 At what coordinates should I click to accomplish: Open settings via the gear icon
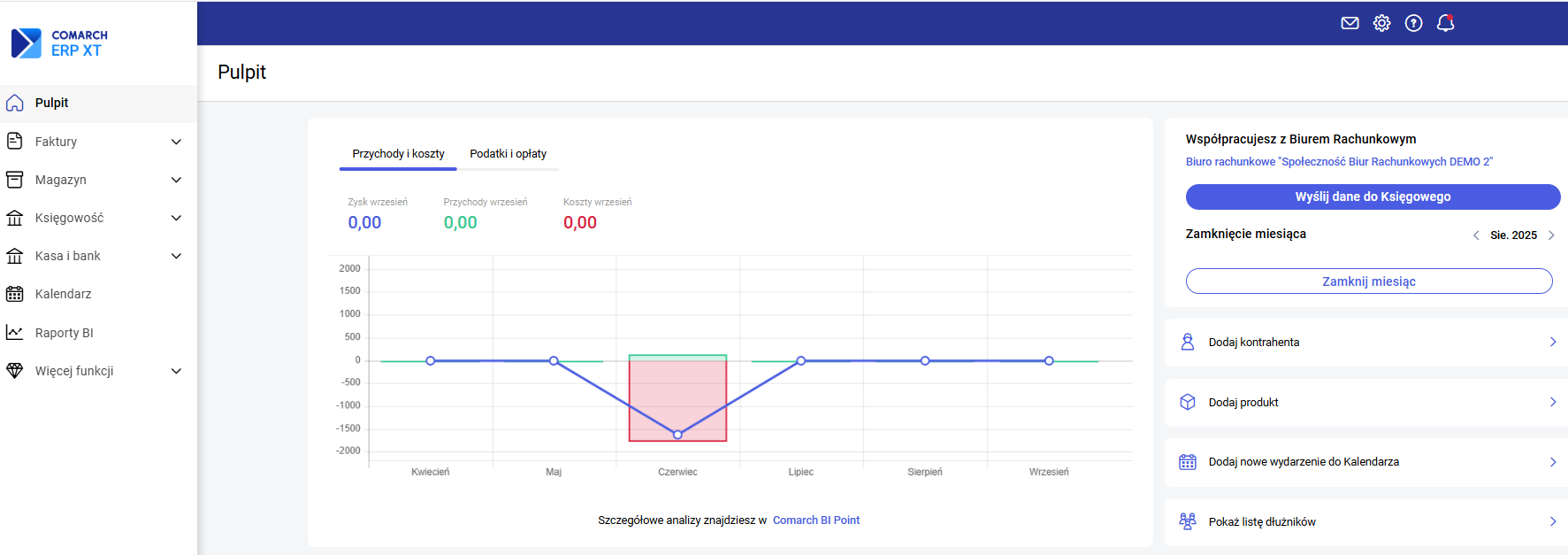coord(1381,23)
